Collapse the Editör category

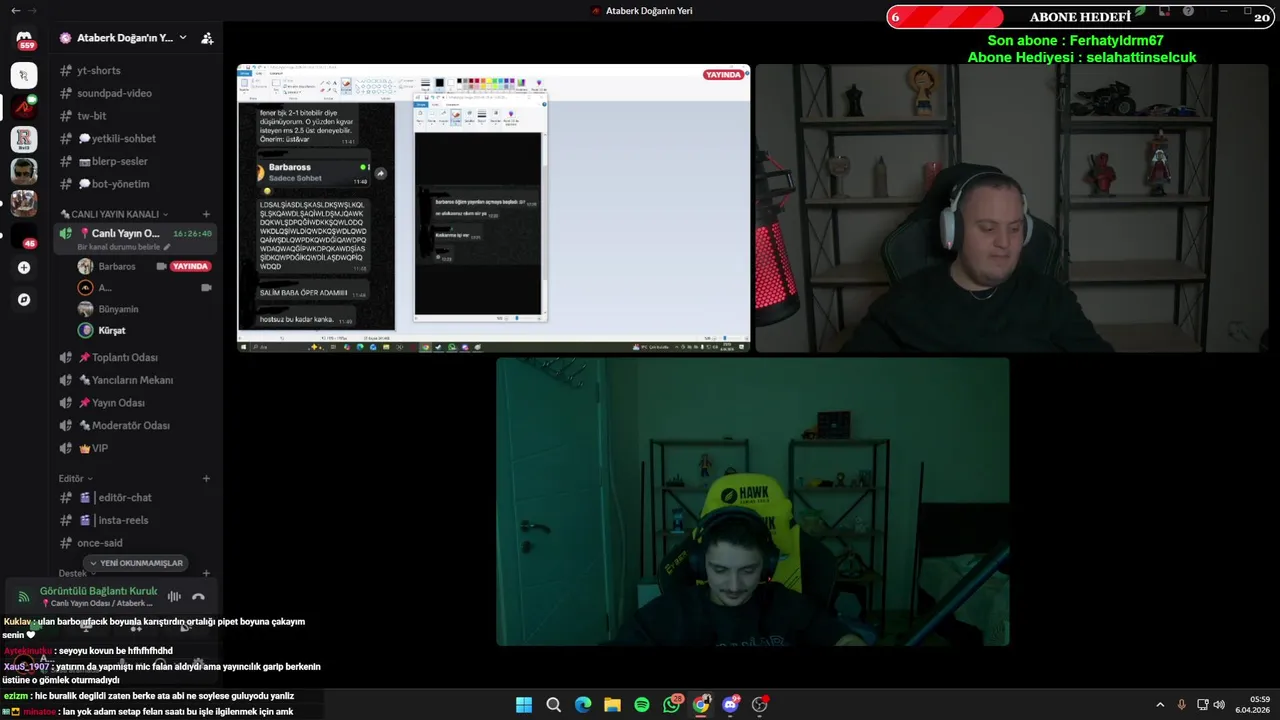pos(75,478)
